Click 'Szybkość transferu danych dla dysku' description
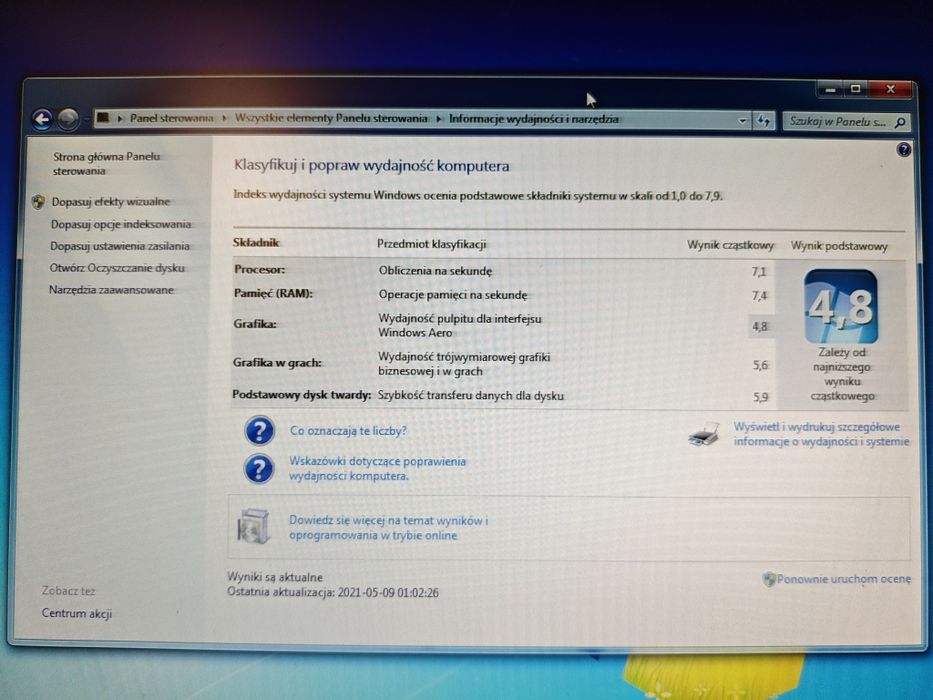The image size is (933, 700). 471,395
